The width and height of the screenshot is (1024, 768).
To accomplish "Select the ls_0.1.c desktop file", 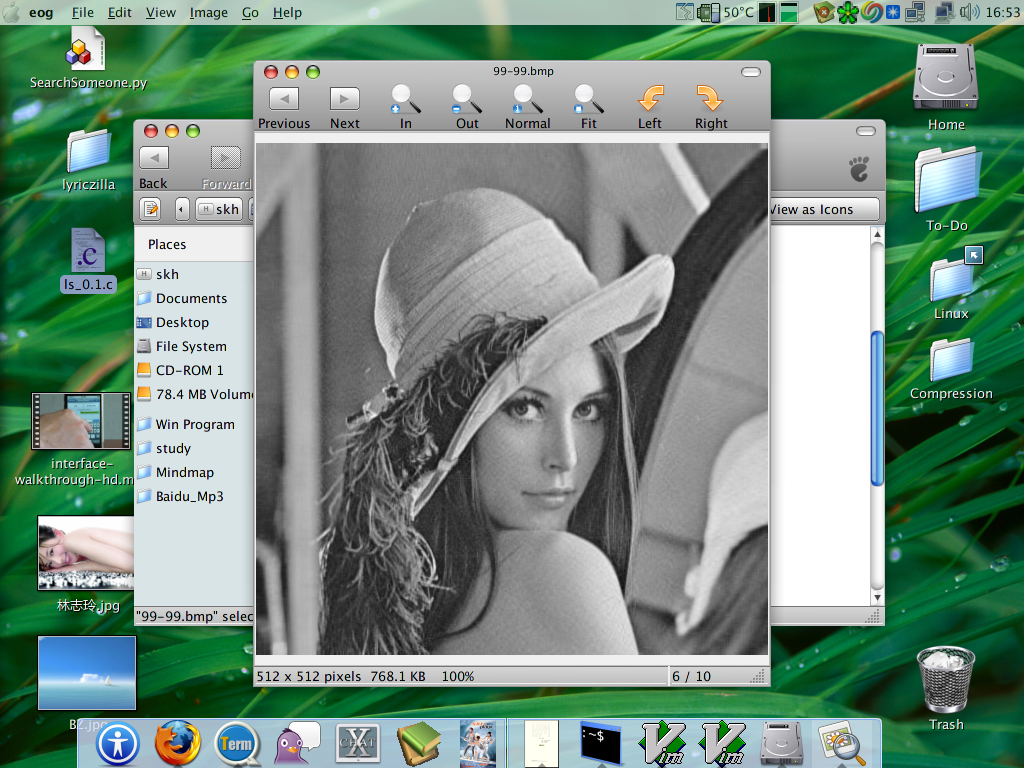I will click(x=88, y=260).
